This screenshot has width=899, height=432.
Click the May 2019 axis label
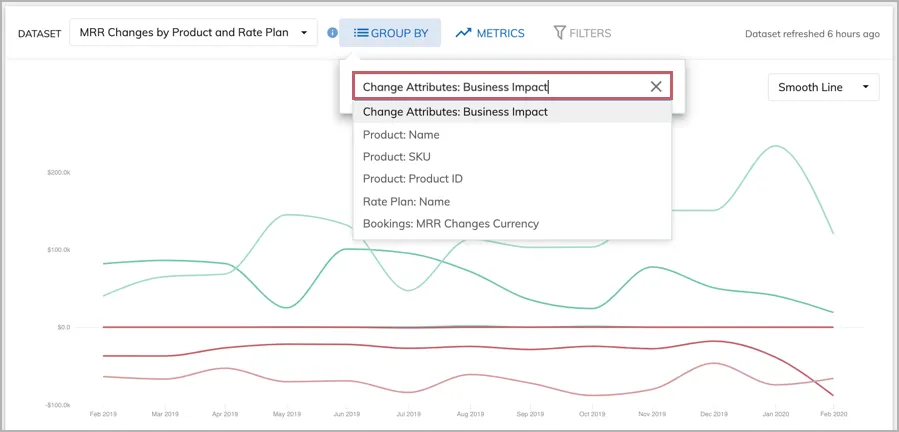click(287, 414)
